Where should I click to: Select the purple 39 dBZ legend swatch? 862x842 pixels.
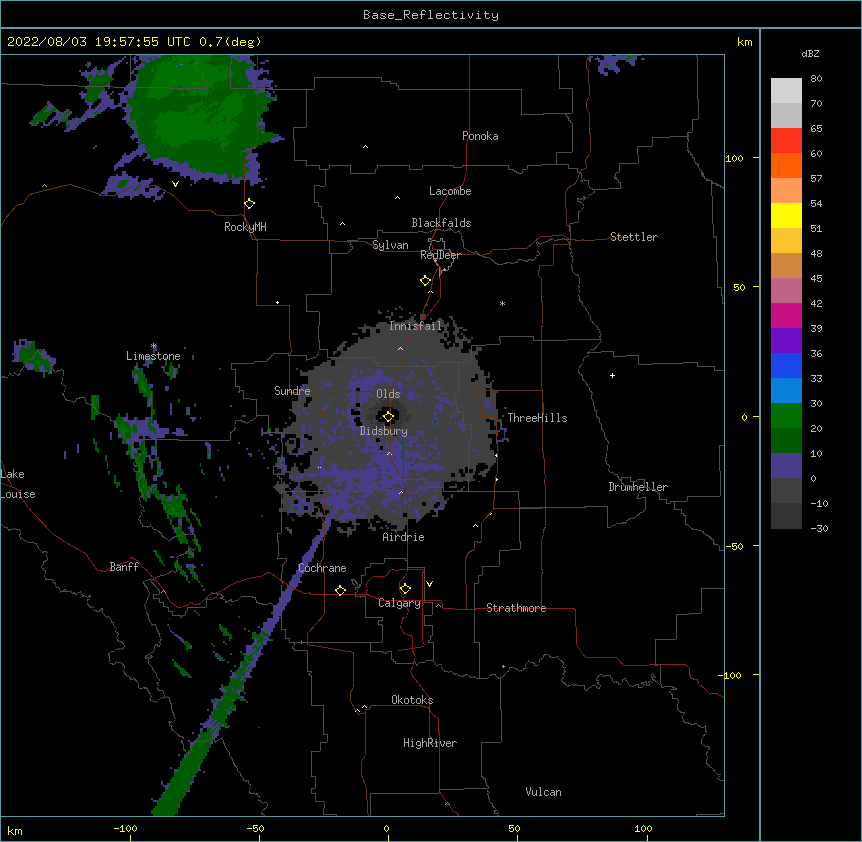[x=786, y=341]
